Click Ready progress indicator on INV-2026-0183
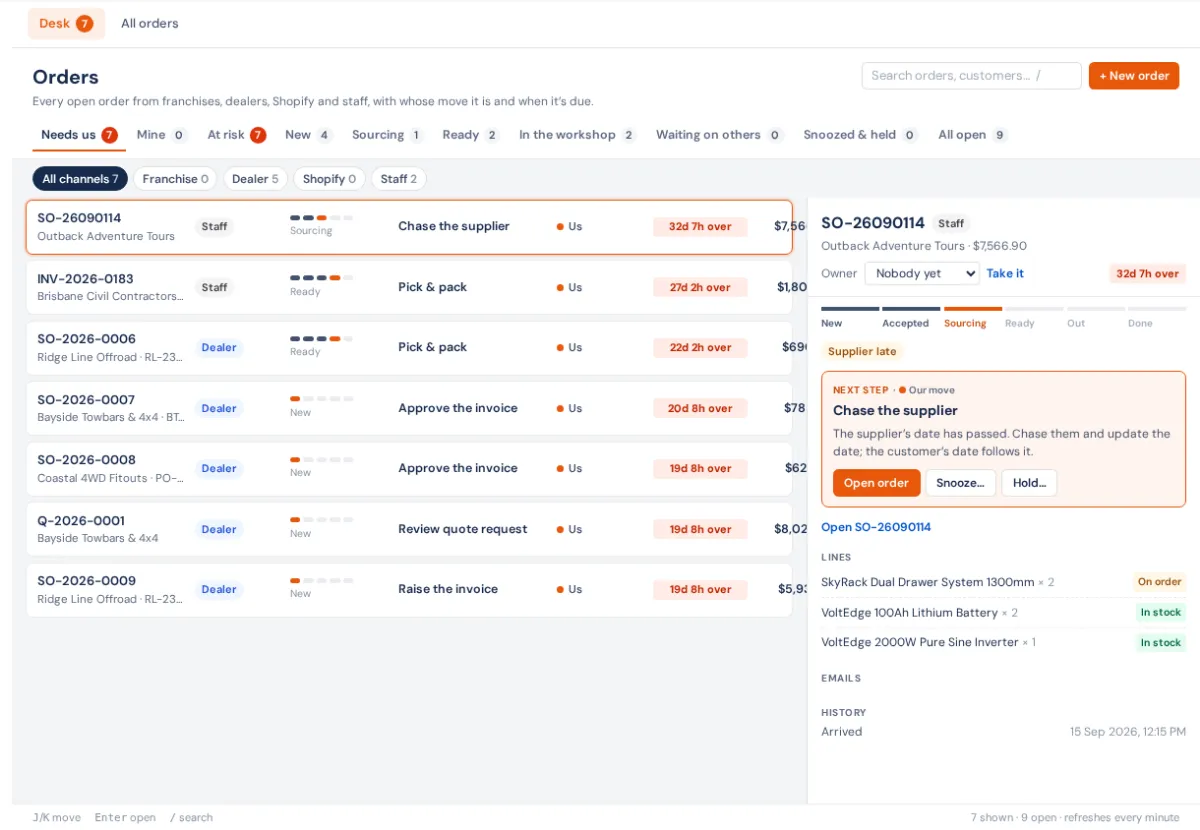Screen dimensions: 1200x830 321,278
